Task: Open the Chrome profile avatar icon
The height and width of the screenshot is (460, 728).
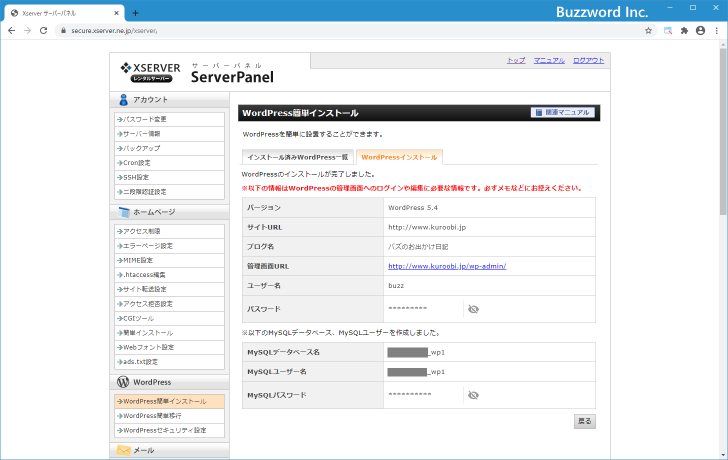Action: point(701,31)
